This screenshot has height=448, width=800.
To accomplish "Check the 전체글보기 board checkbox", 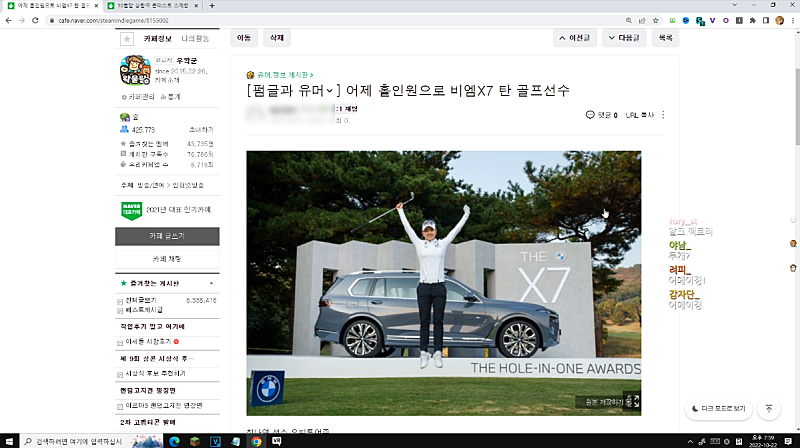I will (x=121, y=300).
